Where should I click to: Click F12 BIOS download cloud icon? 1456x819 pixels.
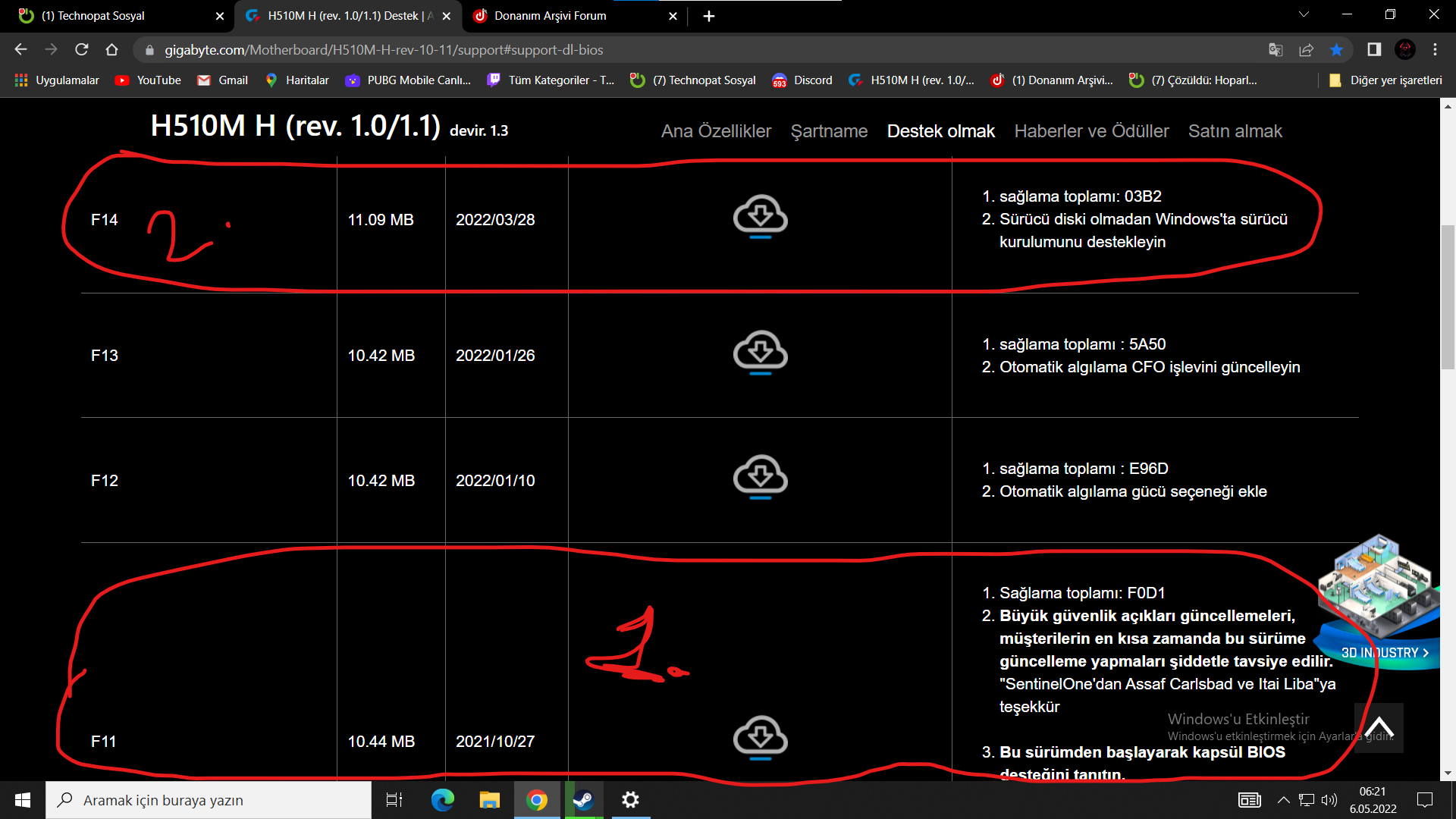(760, 477)
